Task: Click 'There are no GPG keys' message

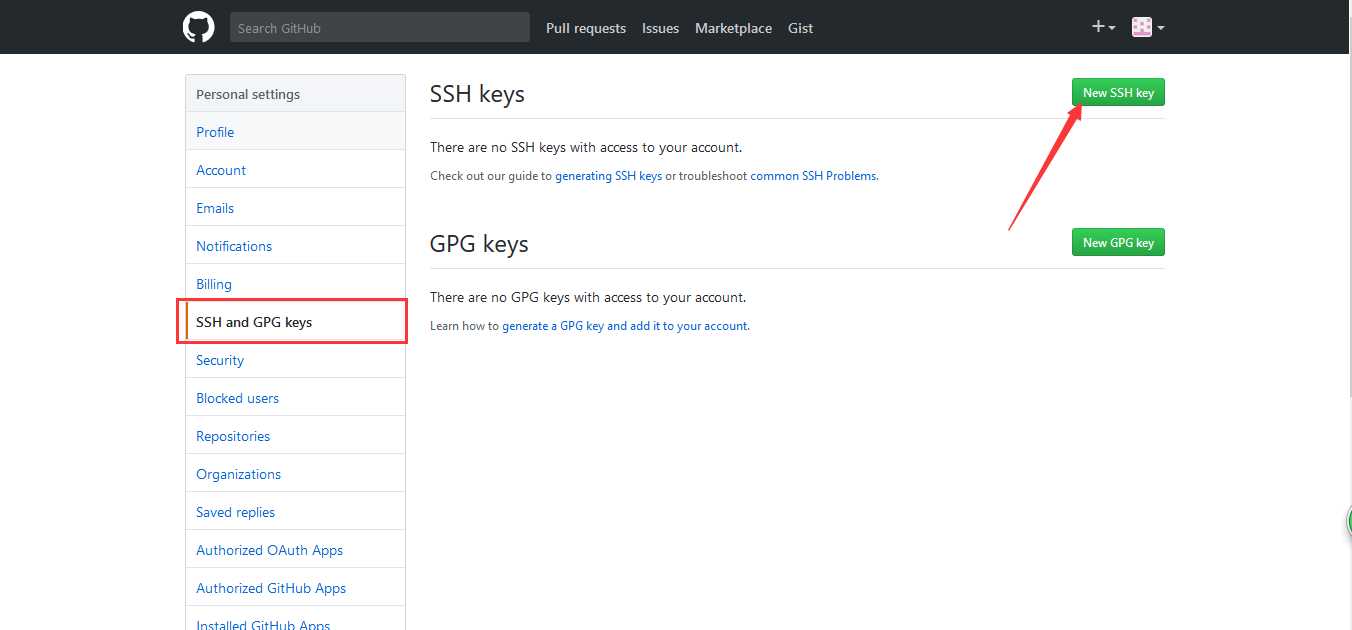Action: (588, 297)
